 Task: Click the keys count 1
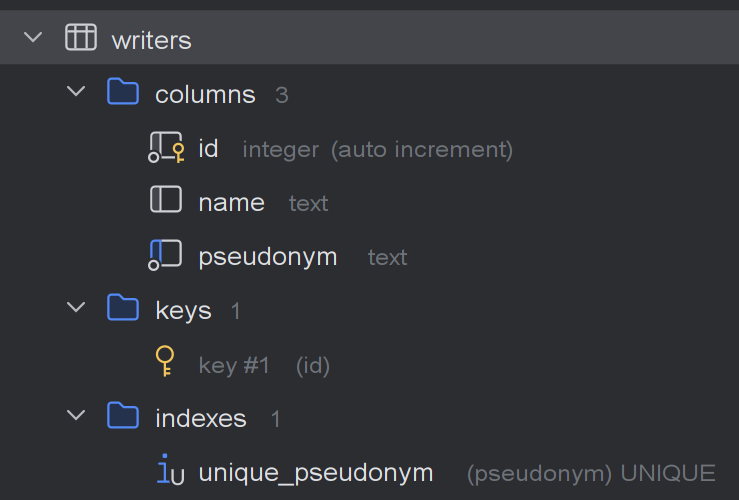coord(236,311)
